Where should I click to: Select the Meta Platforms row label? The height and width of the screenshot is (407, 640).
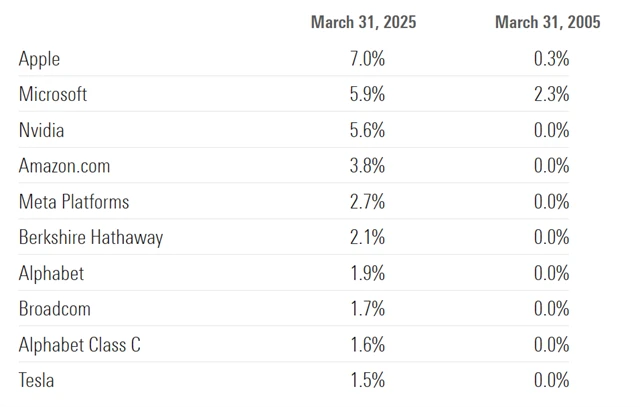[74, 202]
